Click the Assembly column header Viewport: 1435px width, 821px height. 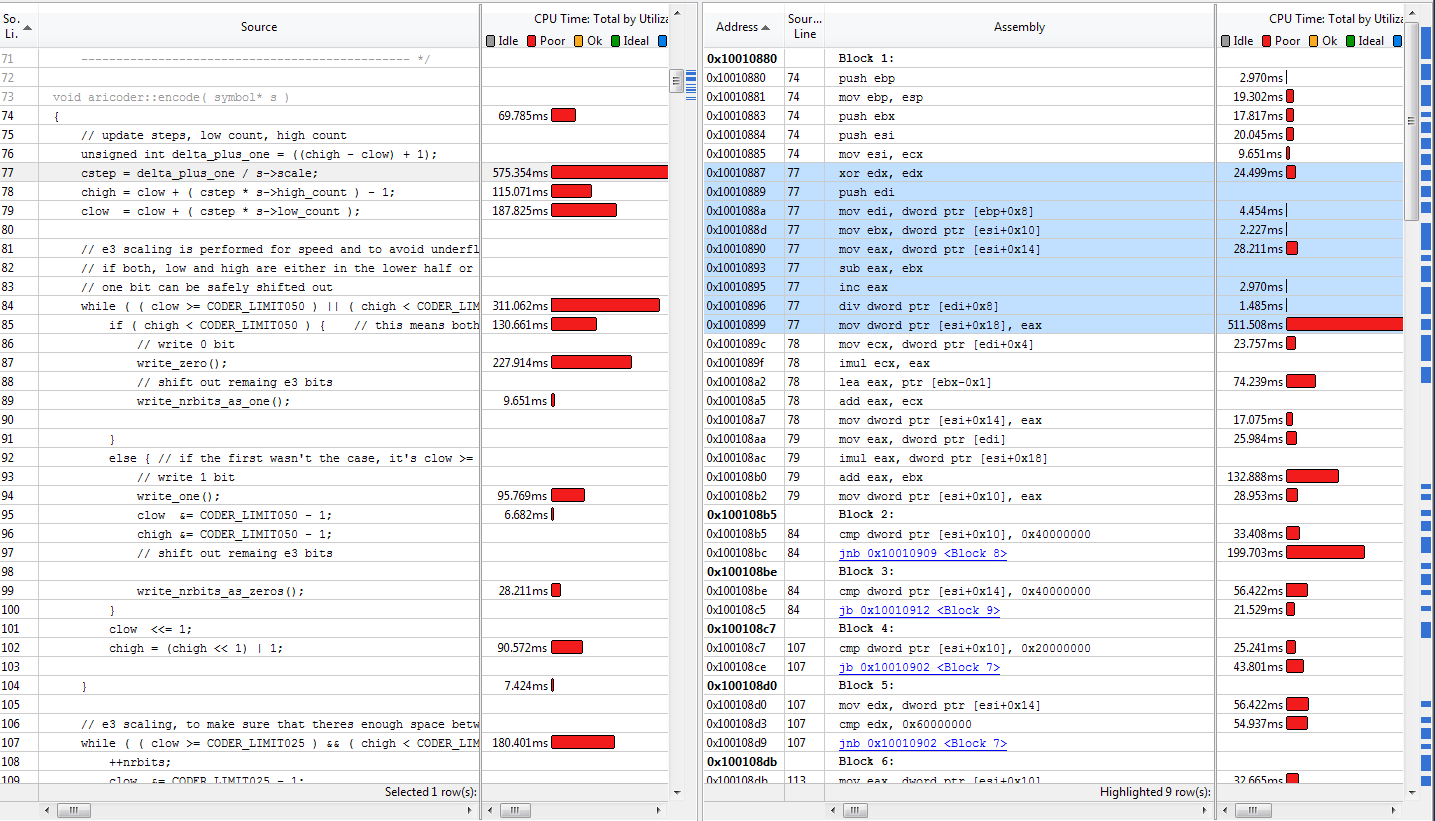tap(1019, 27)
